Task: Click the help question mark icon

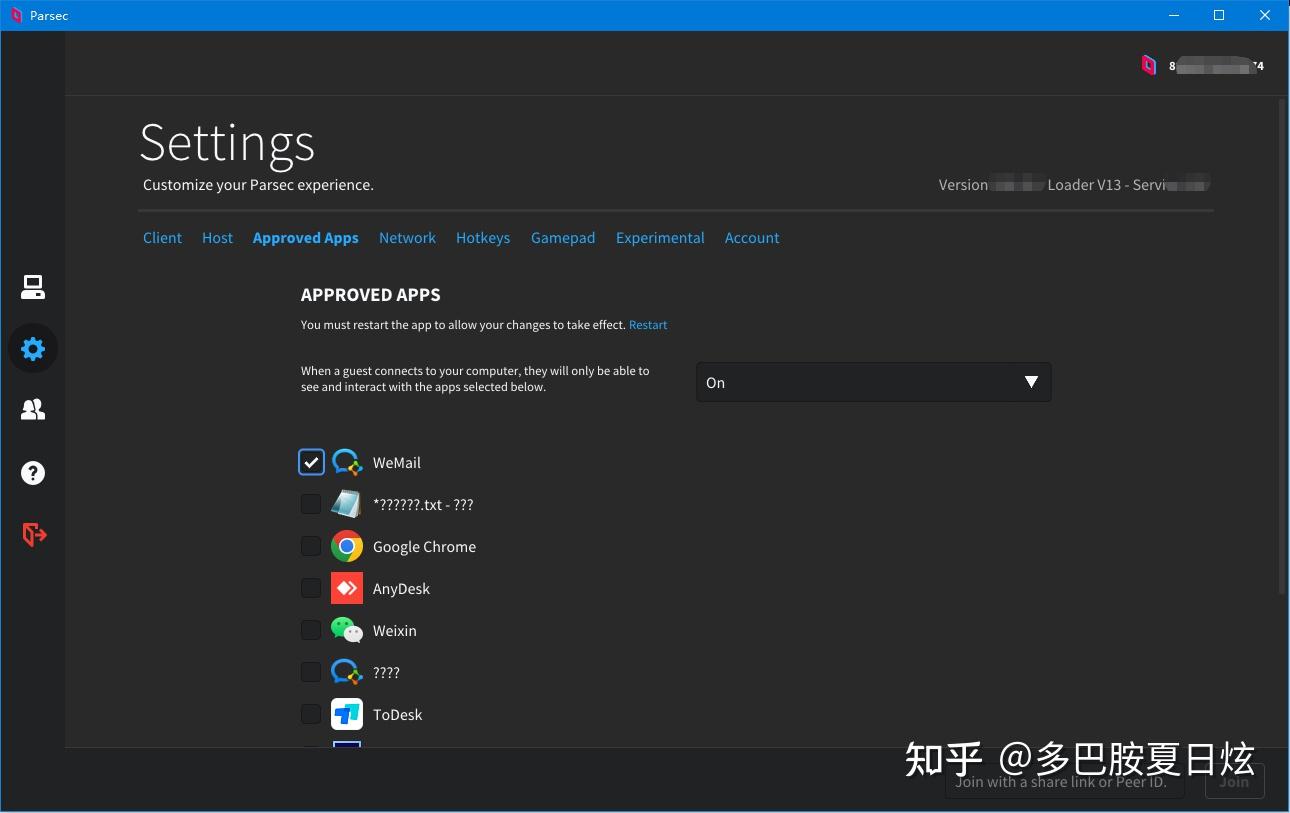Action: pyautogui.click(x=33, y=472)
